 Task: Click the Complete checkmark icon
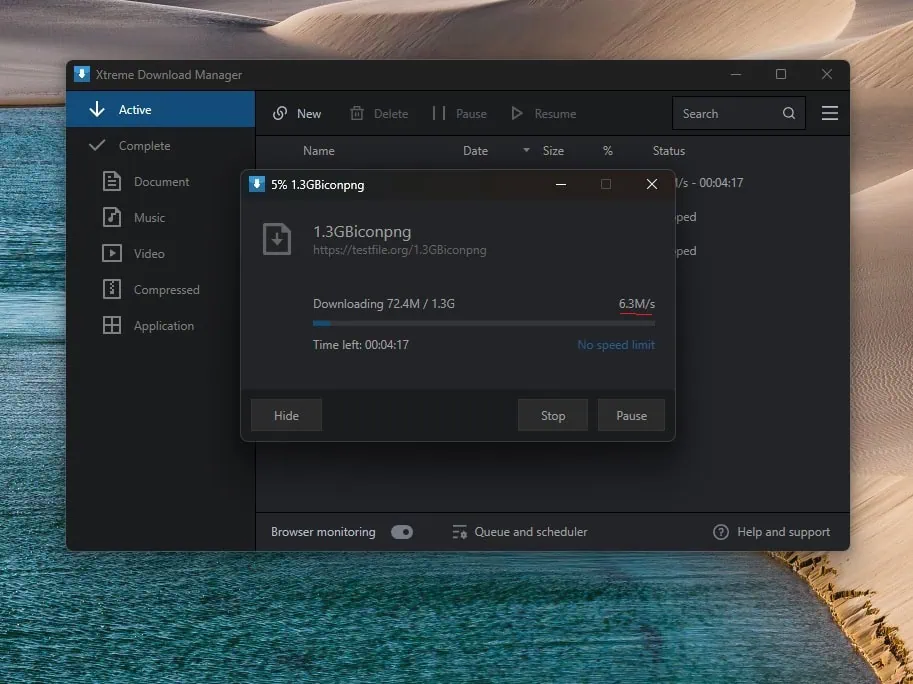coord(97,145)
